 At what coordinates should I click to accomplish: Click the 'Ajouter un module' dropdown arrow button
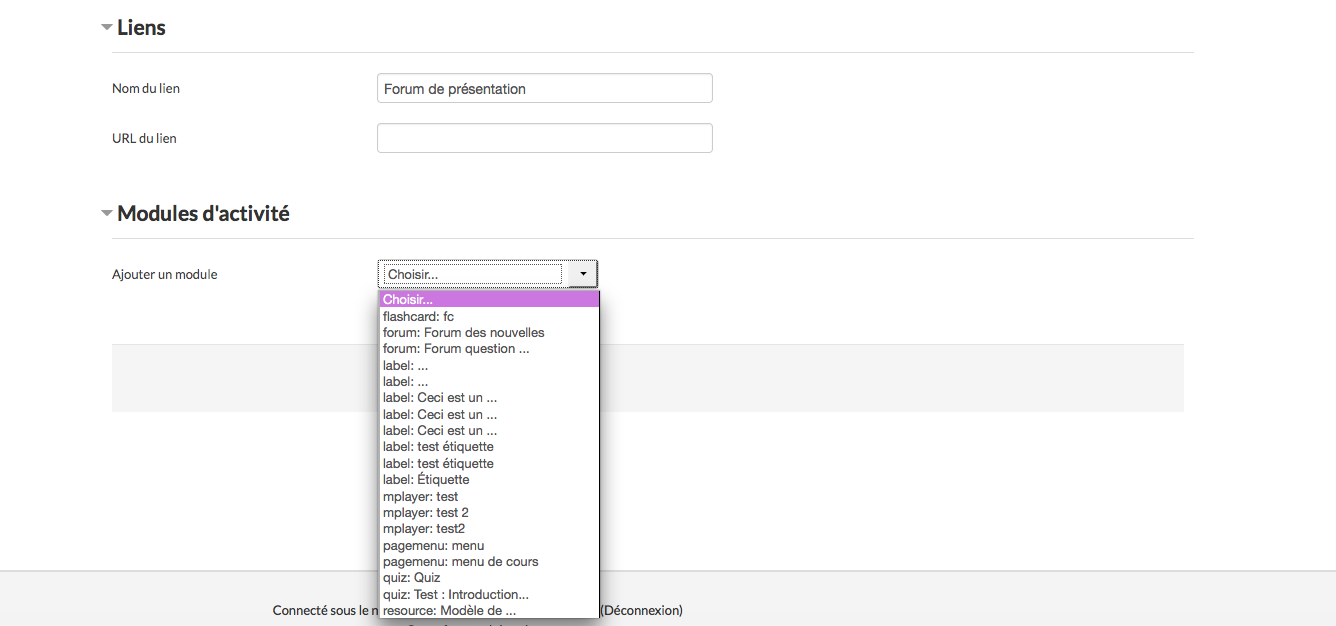pos(582,274)
